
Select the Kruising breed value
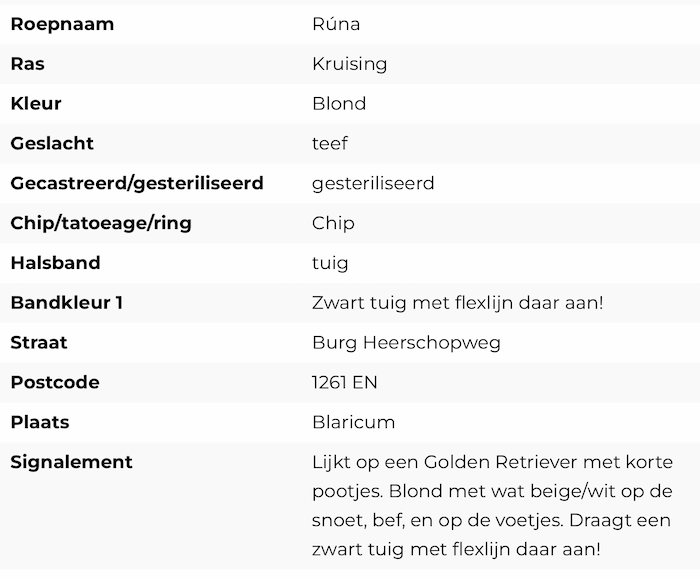349,64
